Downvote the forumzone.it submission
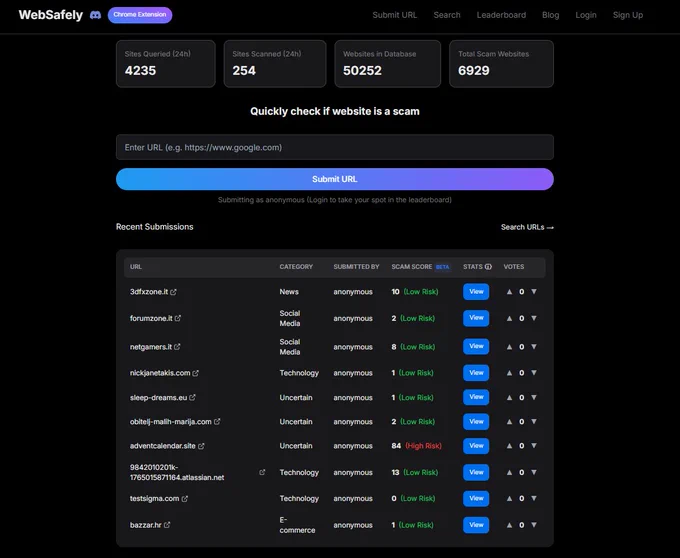Viewport: 680px width, 558px height. pyautogui.click(x=534, y=318)
